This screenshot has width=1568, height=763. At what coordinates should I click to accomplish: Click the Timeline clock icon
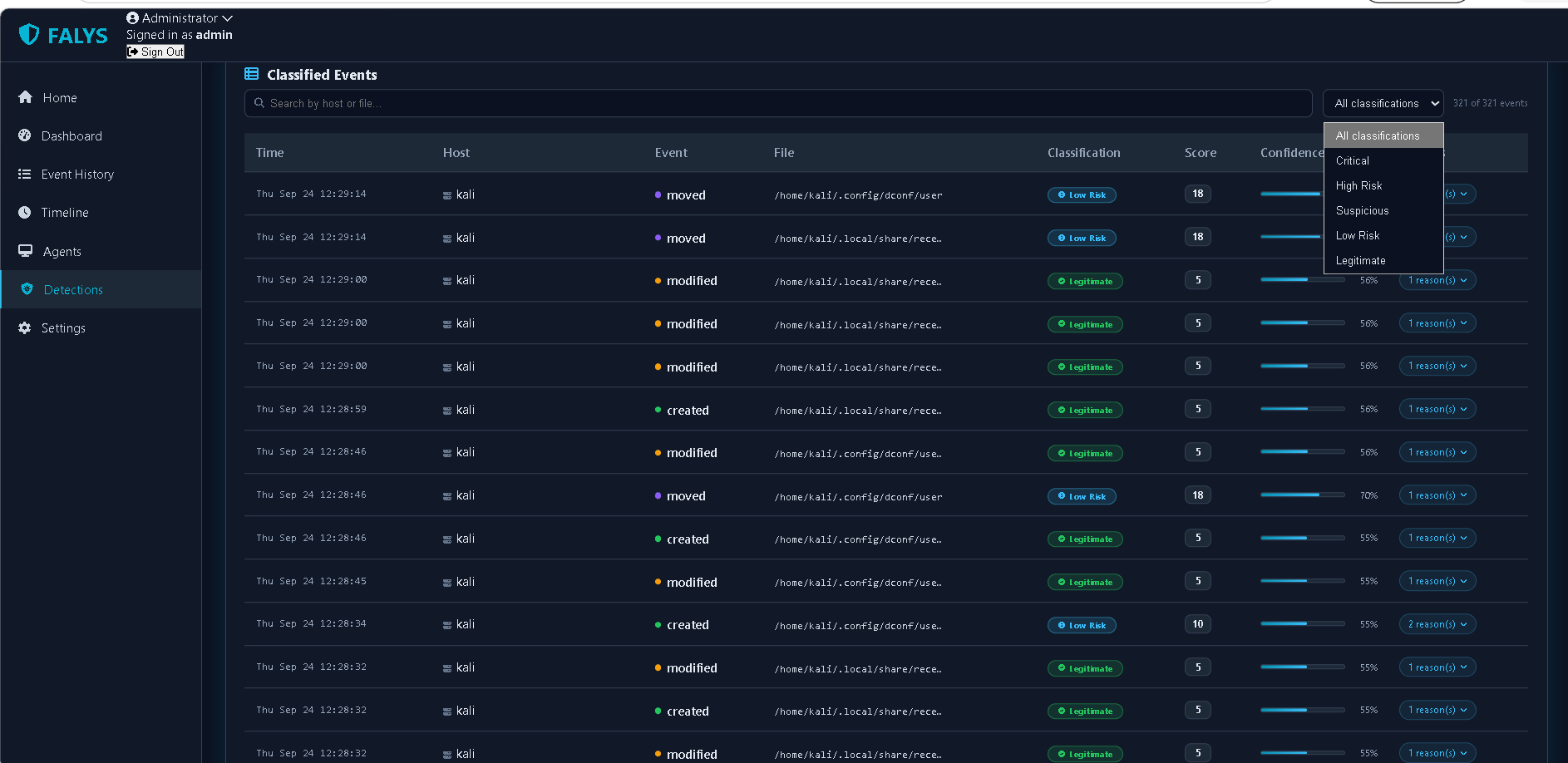pyautogui.click(x=25, y=212)
